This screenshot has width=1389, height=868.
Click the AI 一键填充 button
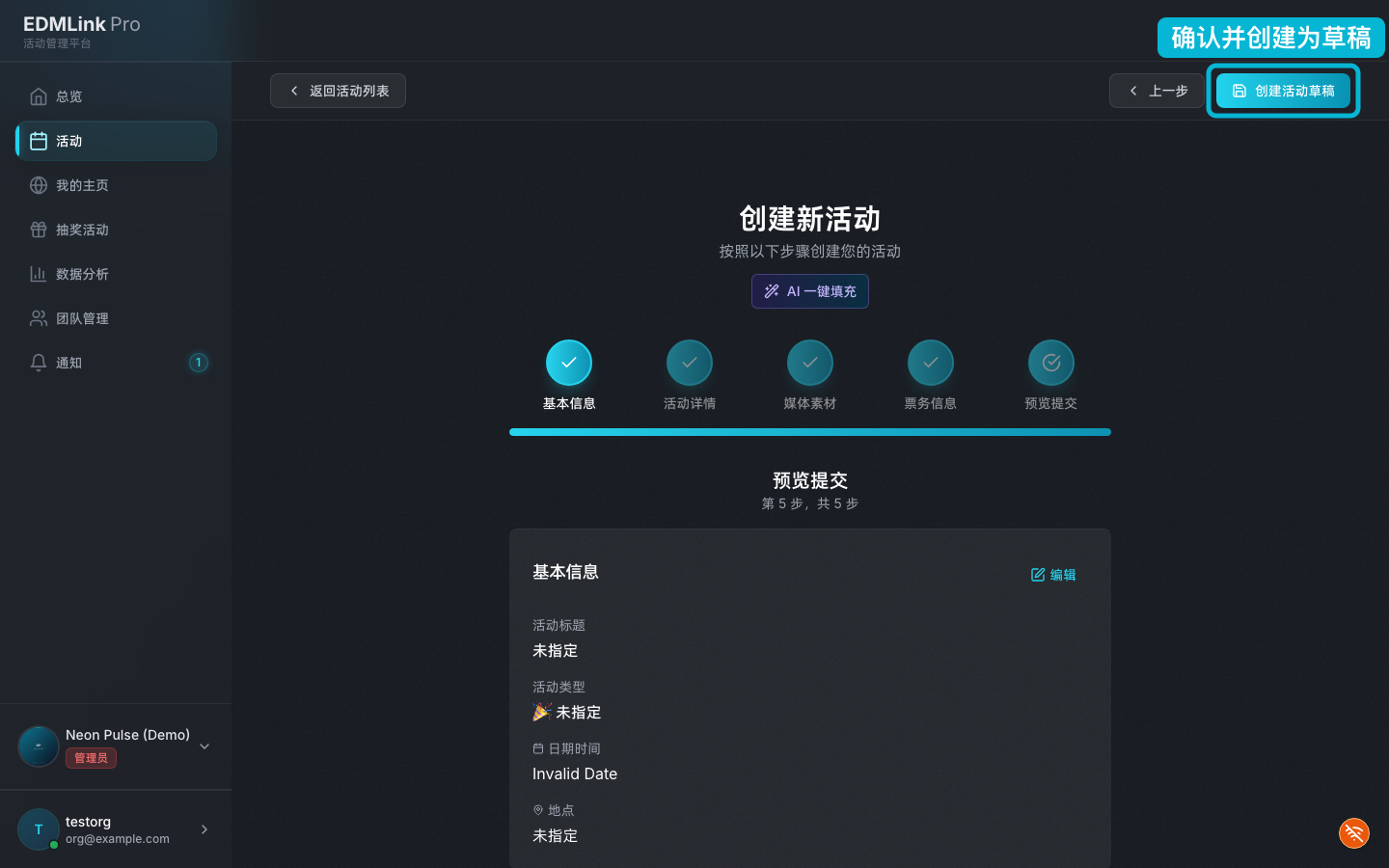click(810, 291)
